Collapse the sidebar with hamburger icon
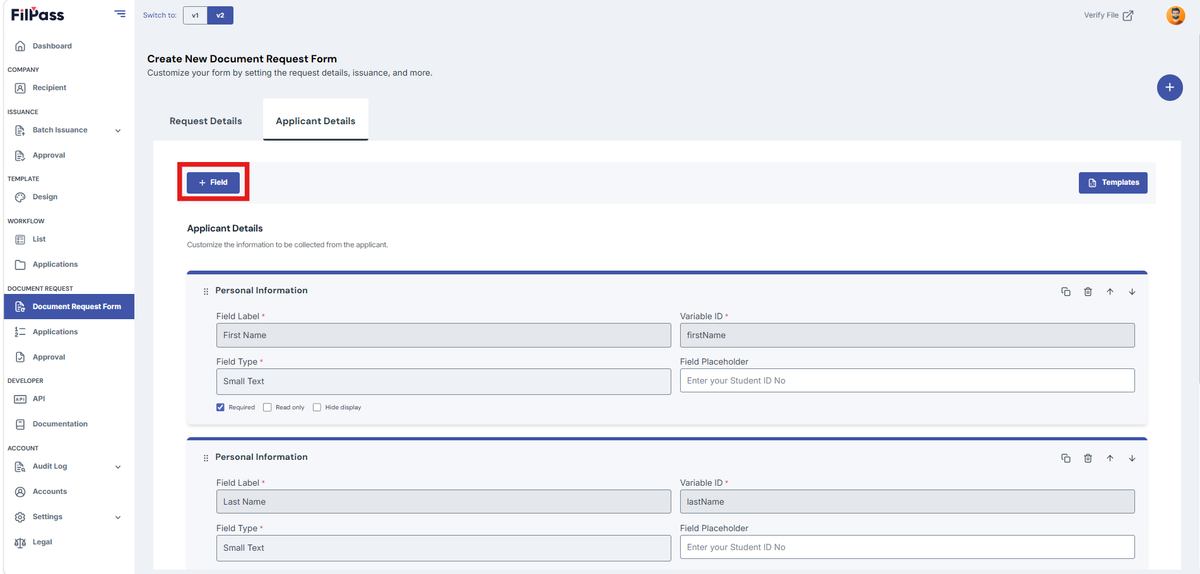This screenshot has height=574, width=1200. (120, 14)
